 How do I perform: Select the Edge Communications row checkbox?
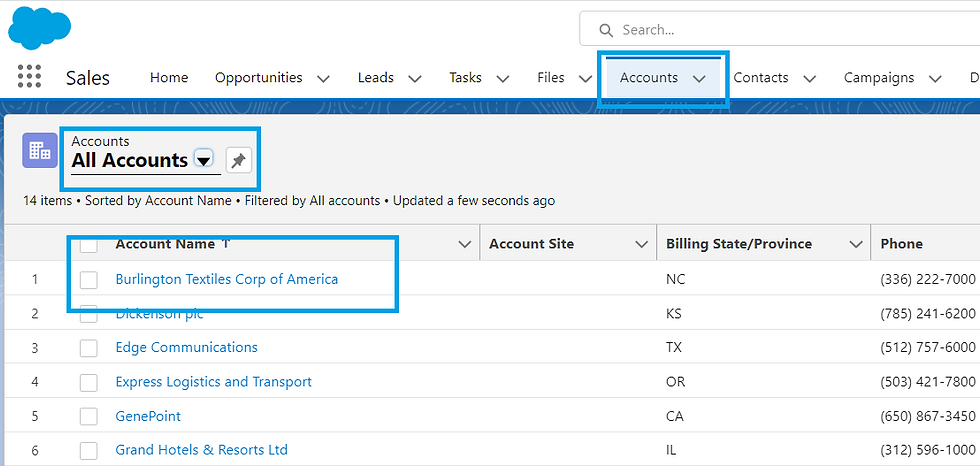(x=89, y=348)
